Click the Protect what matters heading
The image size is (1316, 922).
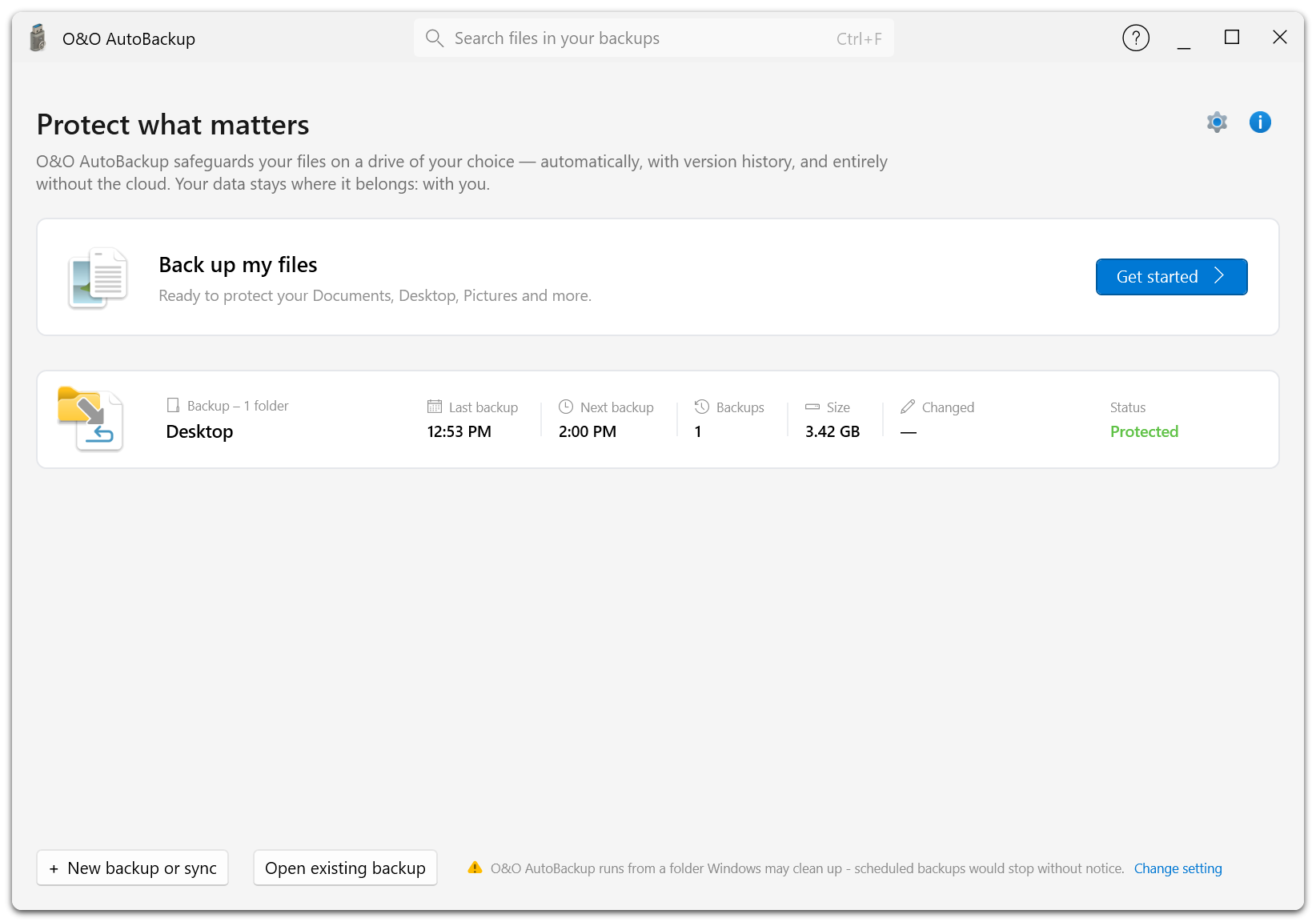pyautogui.click(x=173, y=125)
